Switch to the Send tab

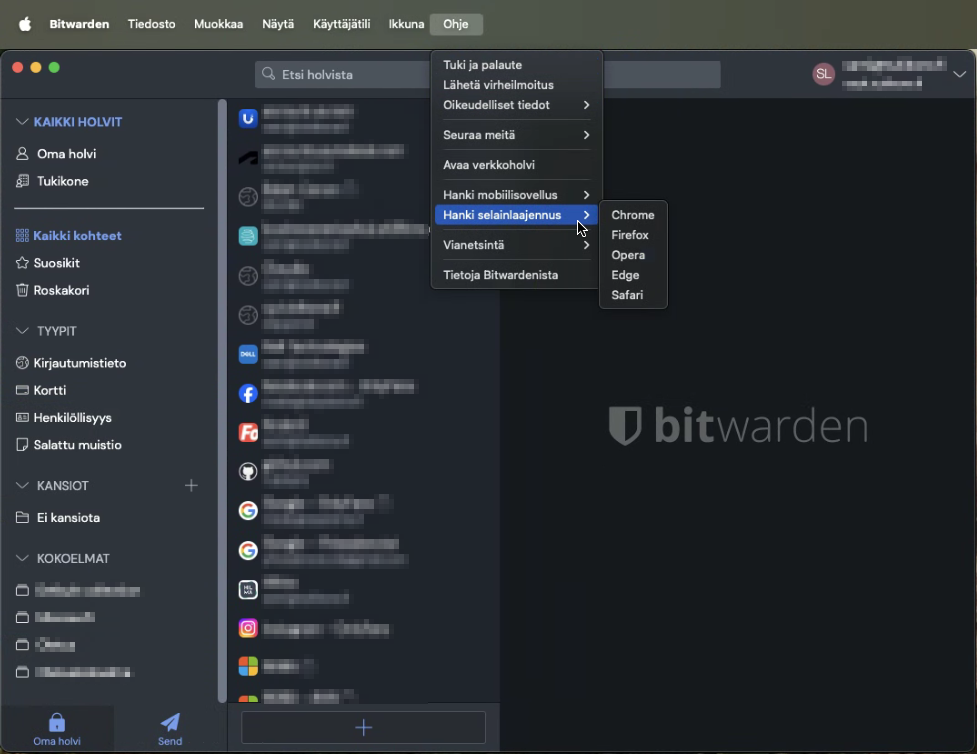(170, 729)
